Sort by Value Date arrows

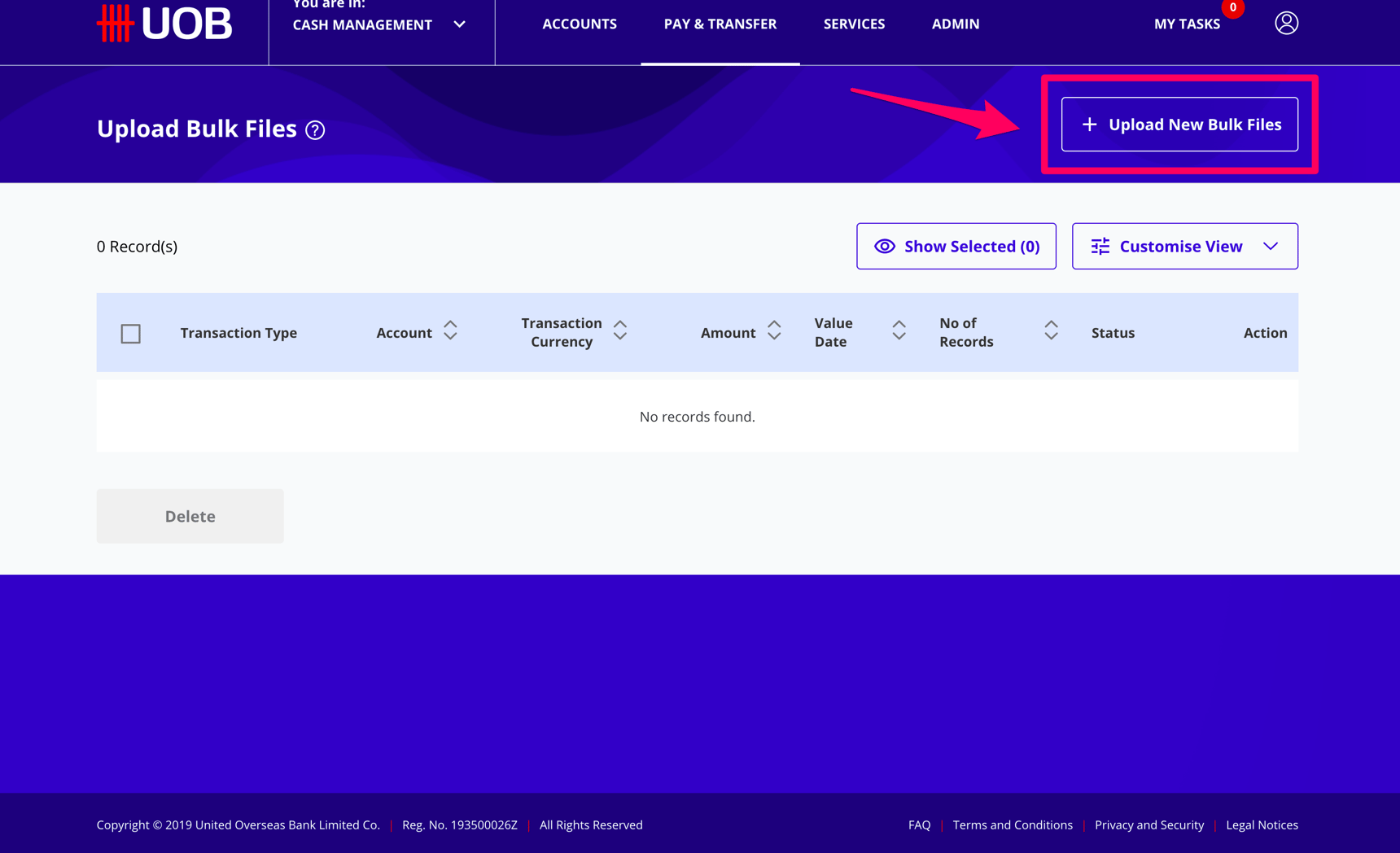(899, 330)
